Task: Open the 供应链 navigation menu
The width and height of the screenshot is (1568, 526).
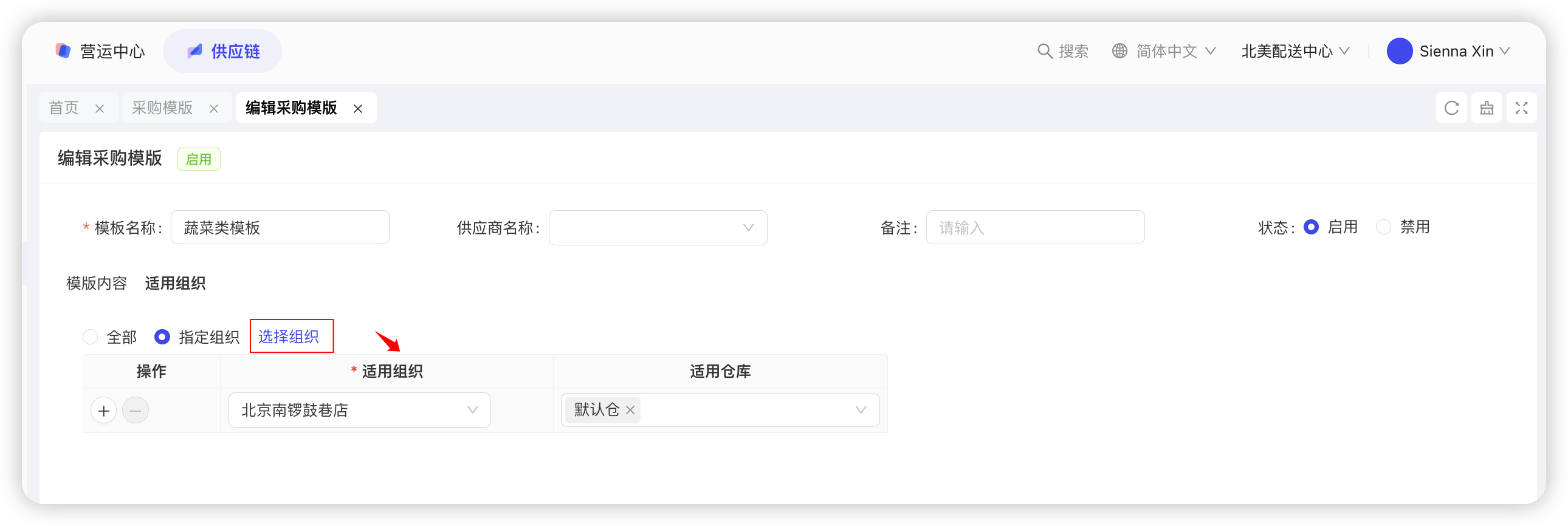Action: (222, 51)
